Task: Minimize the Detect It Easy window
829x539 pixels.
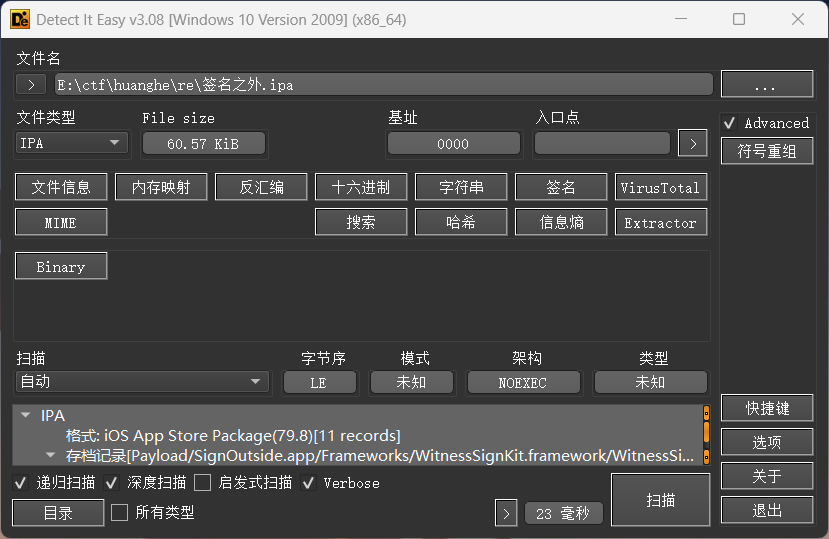Action: coord(681,20)
